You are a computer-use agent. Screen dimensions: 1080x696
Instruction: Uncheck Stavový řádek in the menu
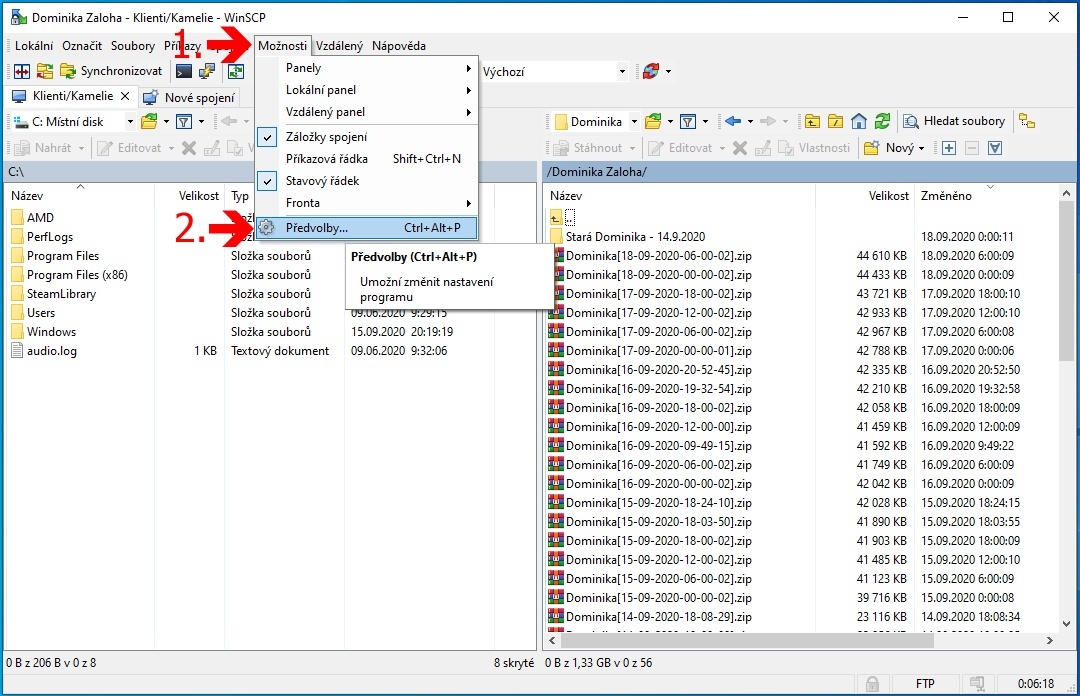pyautogui.click(x=322, y=181)
